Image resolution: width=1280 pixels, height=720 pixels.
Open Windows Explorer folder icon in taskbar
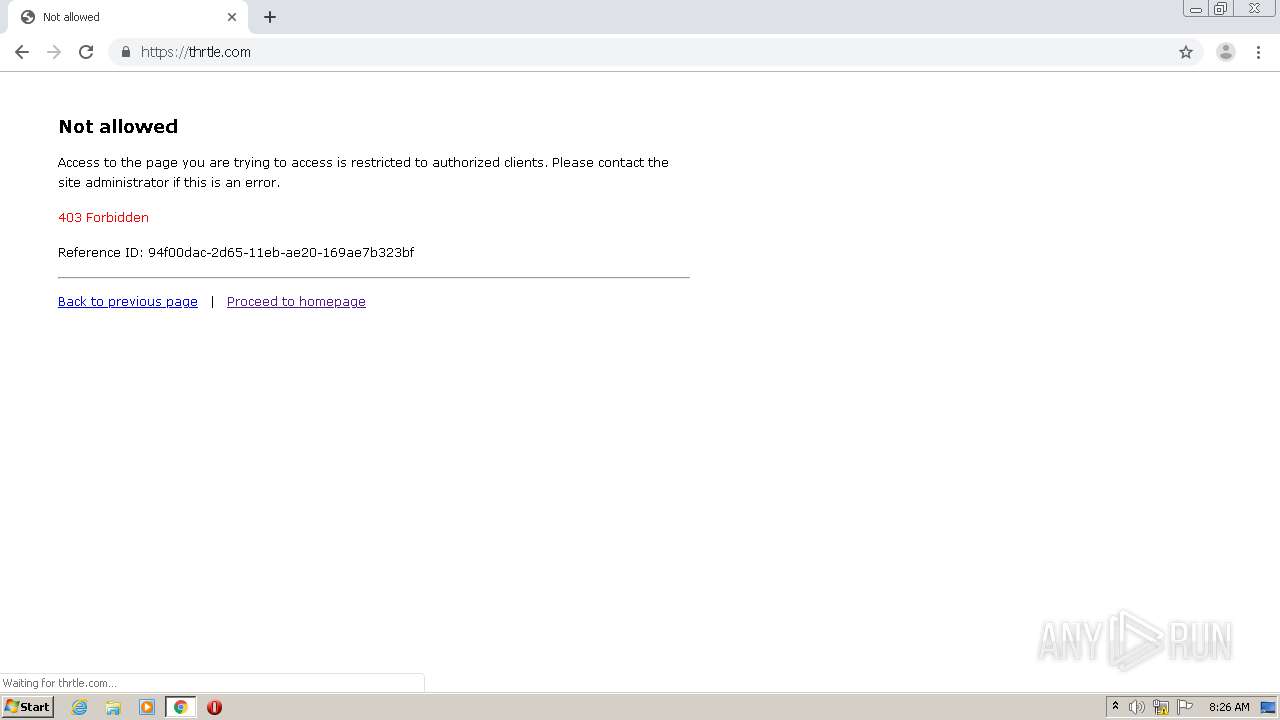point(113,707)
